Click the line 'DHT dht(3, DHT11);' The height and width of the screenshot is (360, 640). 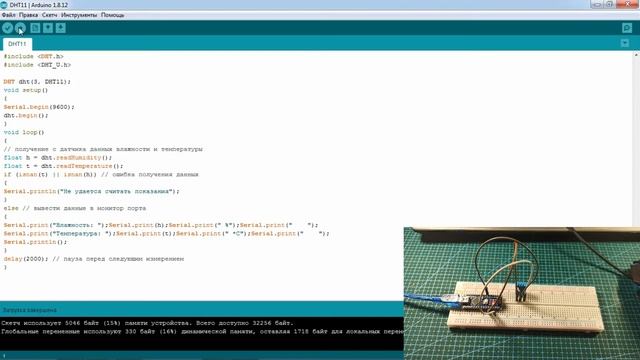coord(37,82)
